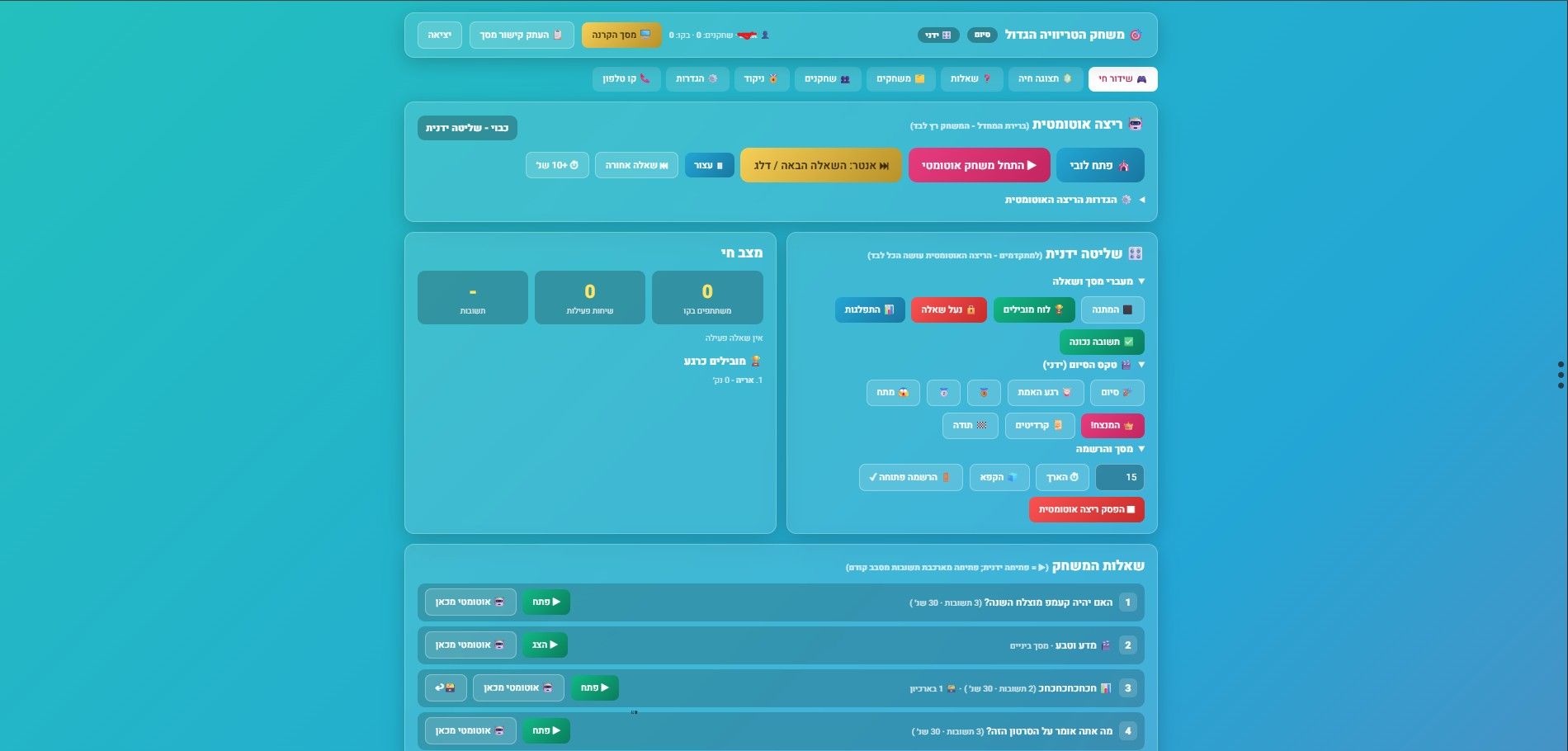Screen dimensions: 1568x751
Task: Switch to the שאלות tab
Action: point(971,79)
